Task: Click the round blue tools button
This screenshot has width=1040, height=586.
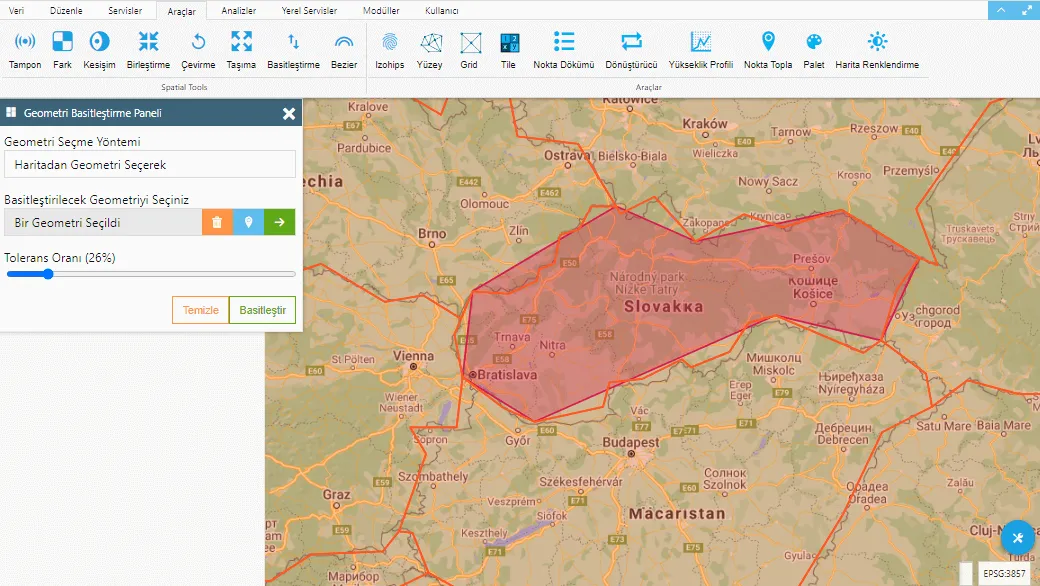Action: [1017, 538]
